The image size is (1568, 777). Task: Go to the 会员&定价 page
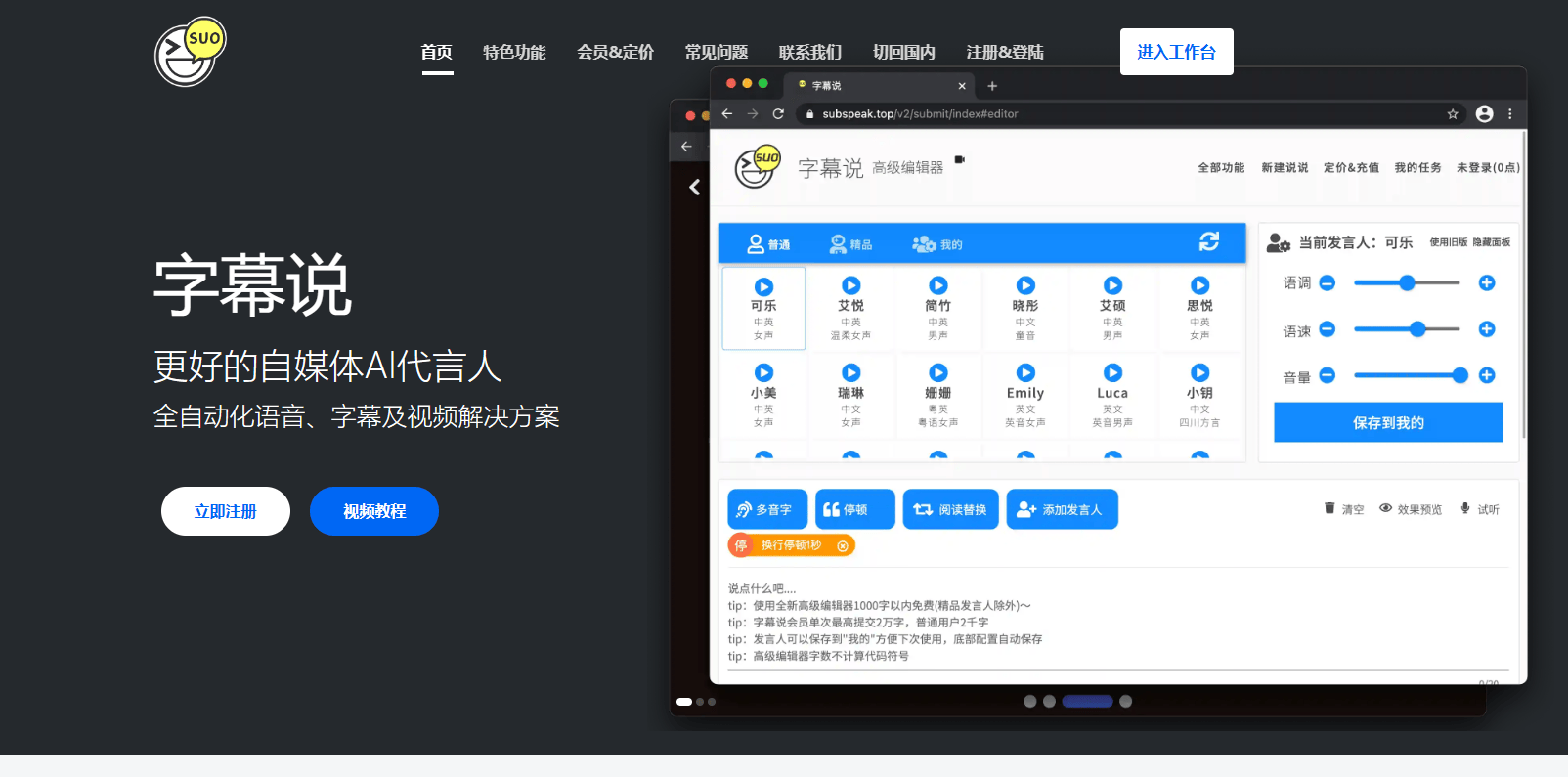615,52
